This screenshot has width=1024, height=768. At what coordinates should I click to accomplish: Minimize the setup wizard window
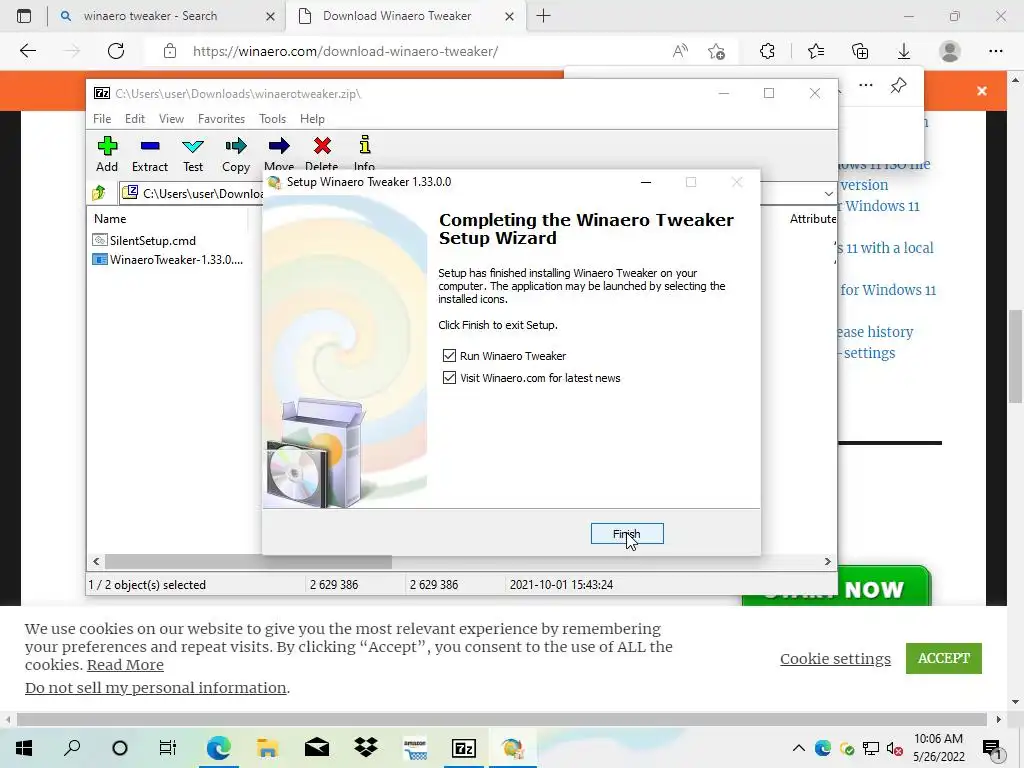[x=646, y=182]
